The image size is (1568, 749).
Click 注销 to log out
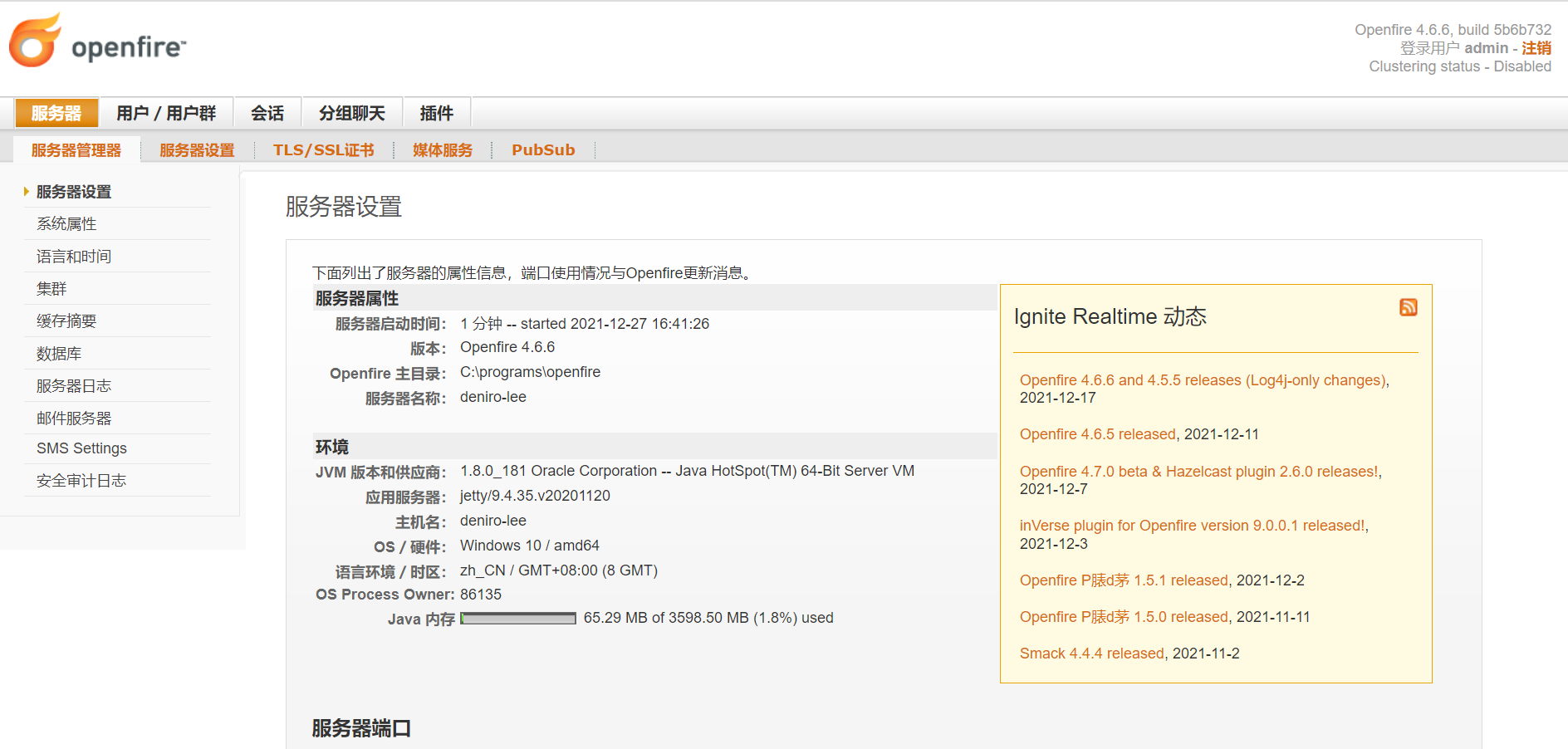click(1536, 48)
